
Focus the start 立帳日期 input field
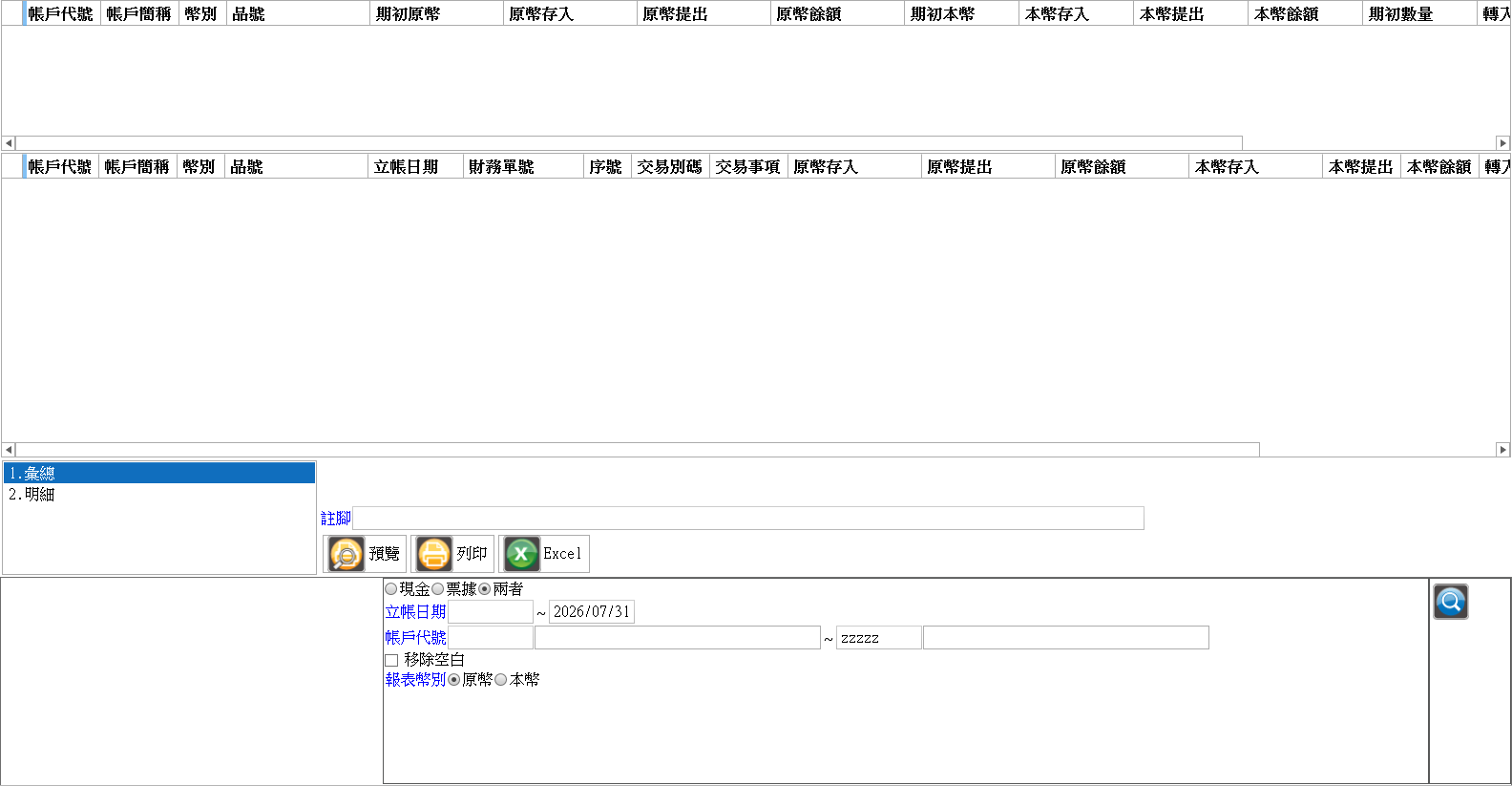click(491, 612)
